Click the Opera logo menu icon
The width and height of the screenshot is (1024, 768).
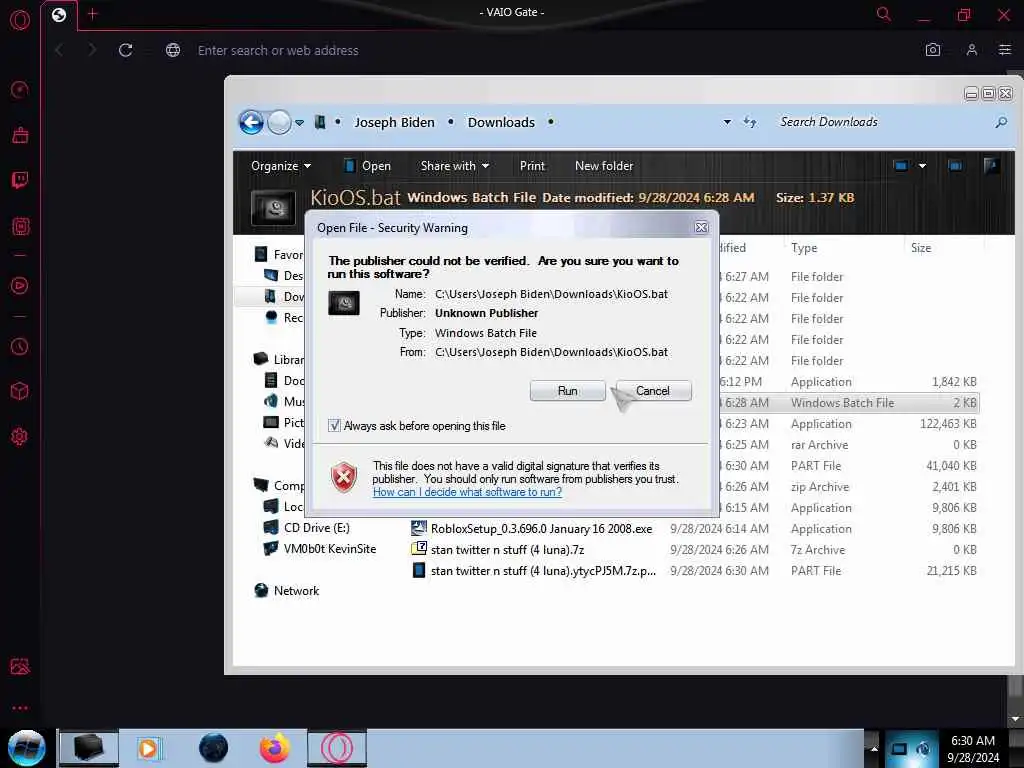[20, 20]
